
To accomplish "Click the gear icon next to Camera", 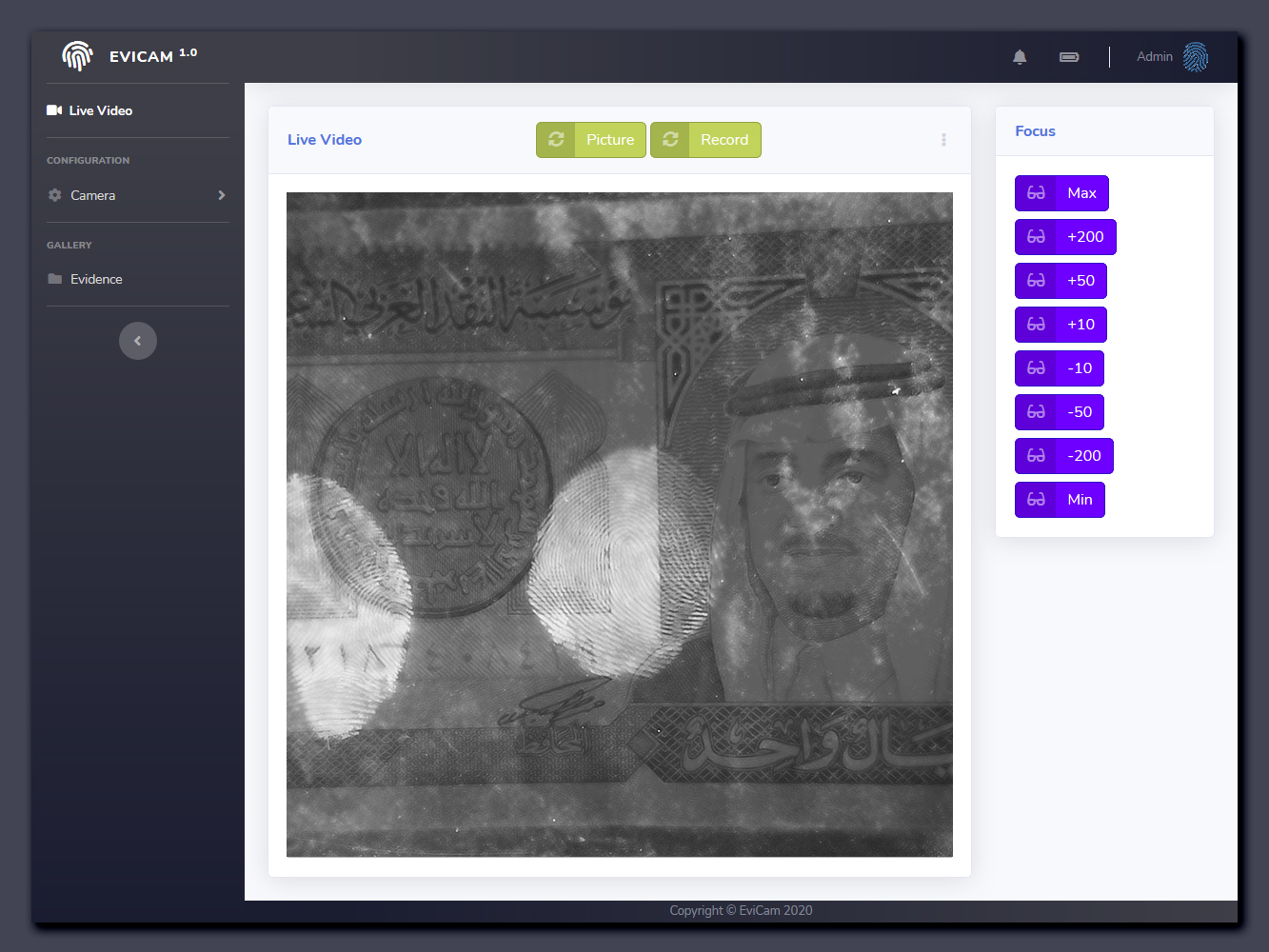I will [x=55, y=195].
